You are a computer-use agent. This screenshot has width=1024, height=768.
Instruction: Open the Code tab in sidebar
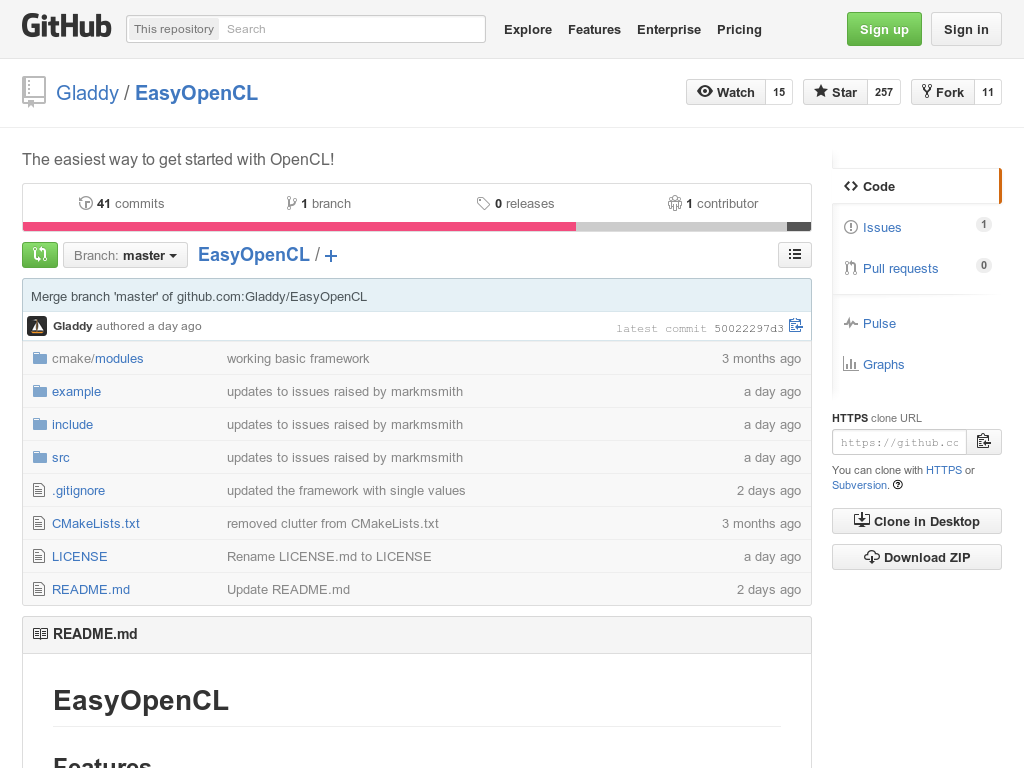coord(916,187)
